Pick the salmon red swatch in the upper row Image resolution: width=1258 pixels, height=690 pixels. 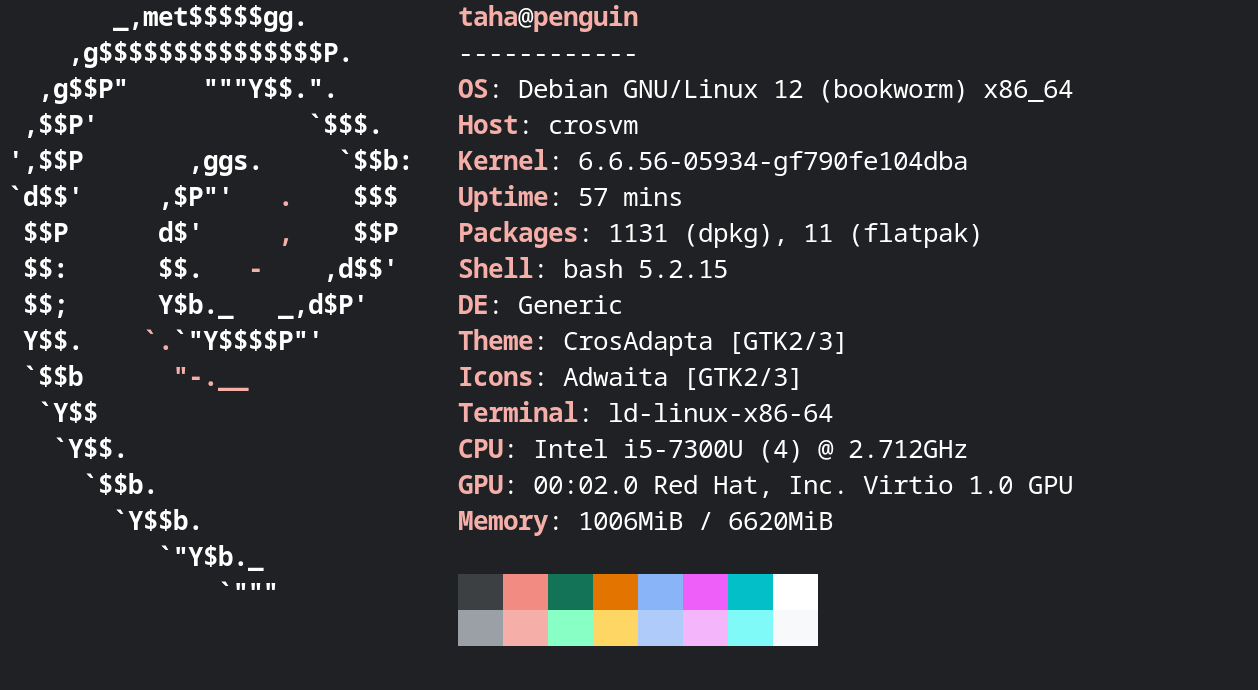(x=525, y=592)
